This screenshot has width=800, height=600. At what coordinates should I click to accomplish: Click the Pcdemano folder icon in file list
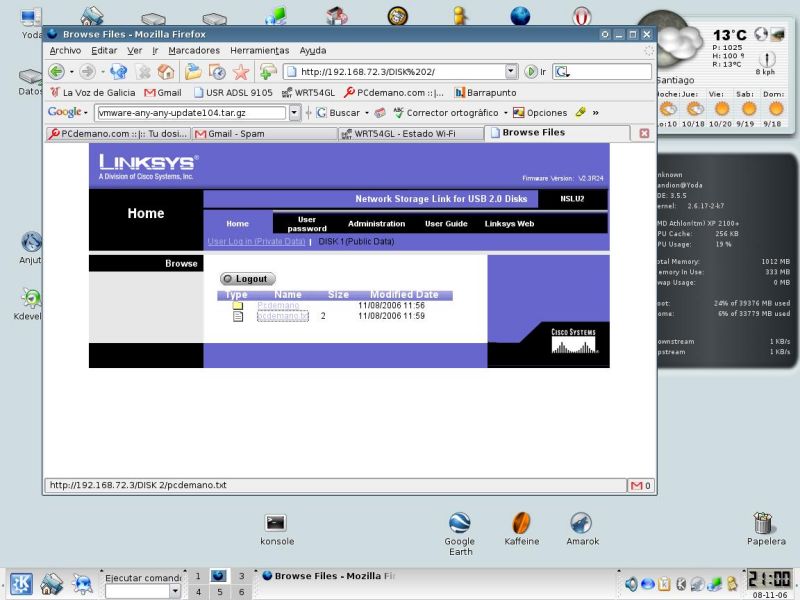click(238, 306)
